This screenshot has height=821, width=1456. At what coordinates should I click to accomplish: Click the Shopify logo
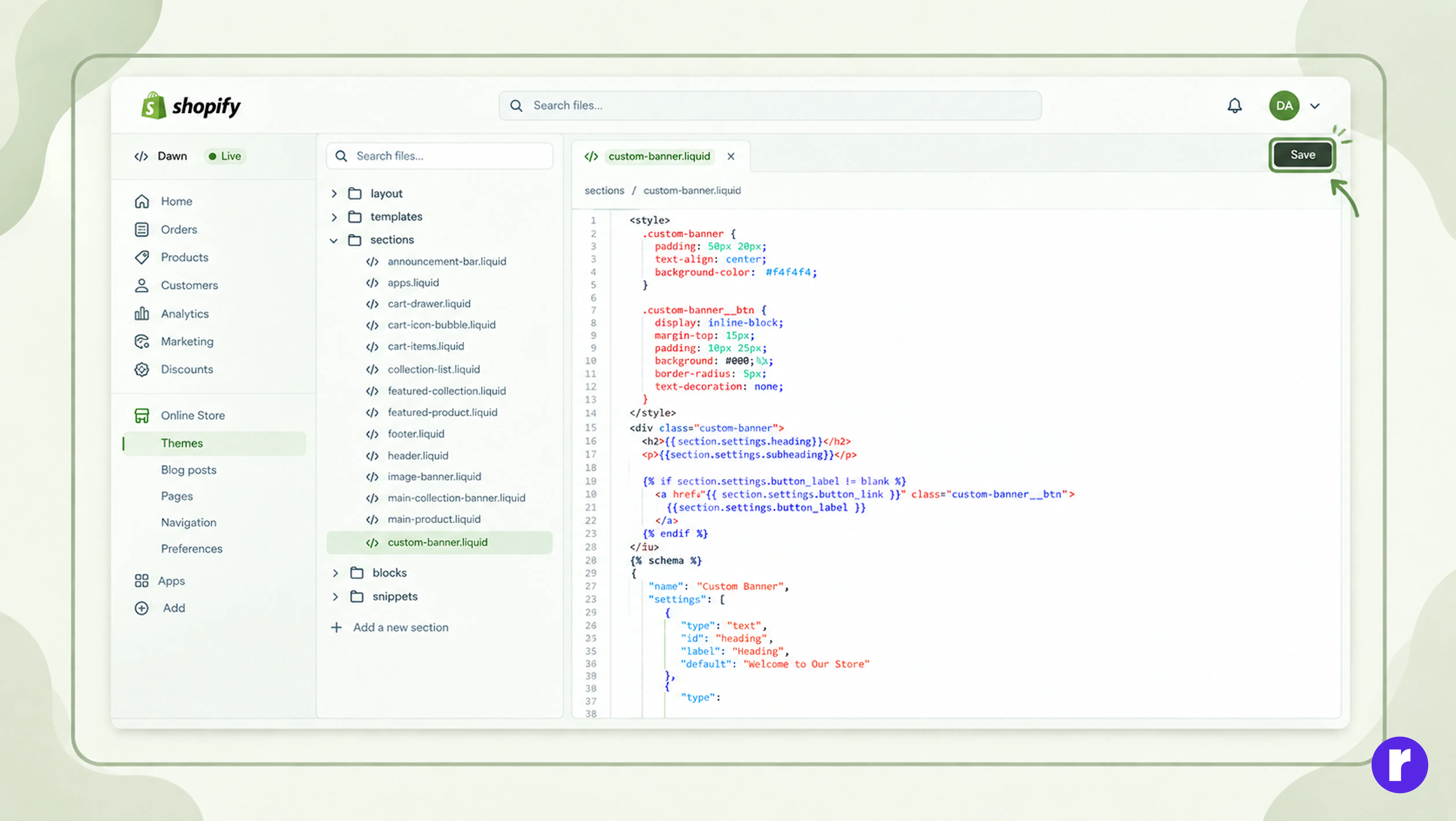click(x=191, y=106)
